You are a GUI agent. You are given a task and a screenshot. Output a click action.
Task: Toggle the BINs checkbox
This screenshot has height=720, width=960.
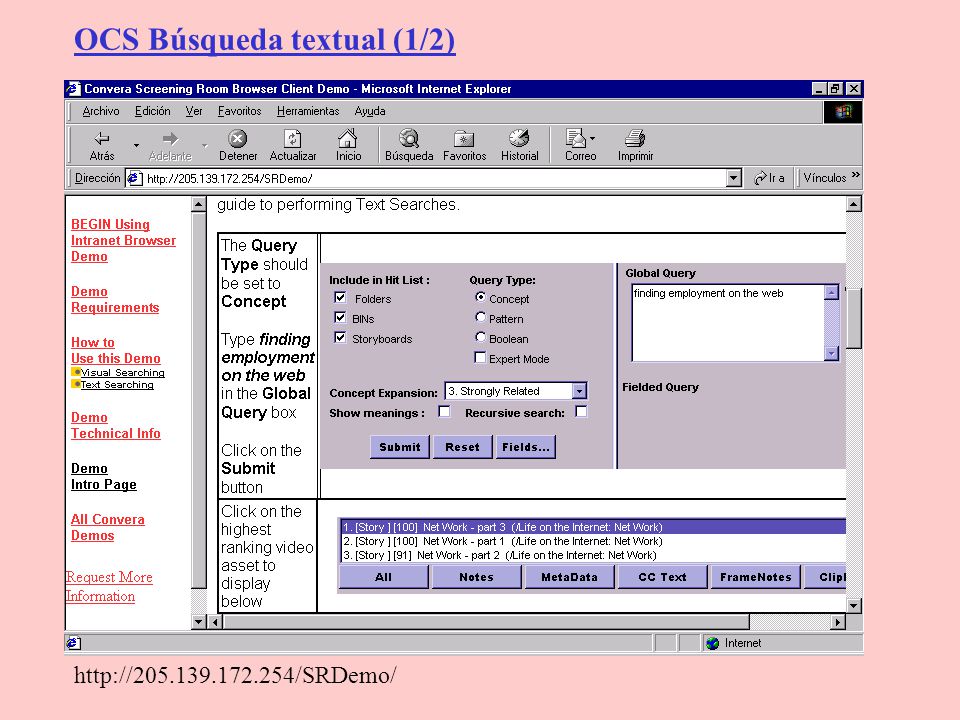pyautogui.click(x=340, y=318)
